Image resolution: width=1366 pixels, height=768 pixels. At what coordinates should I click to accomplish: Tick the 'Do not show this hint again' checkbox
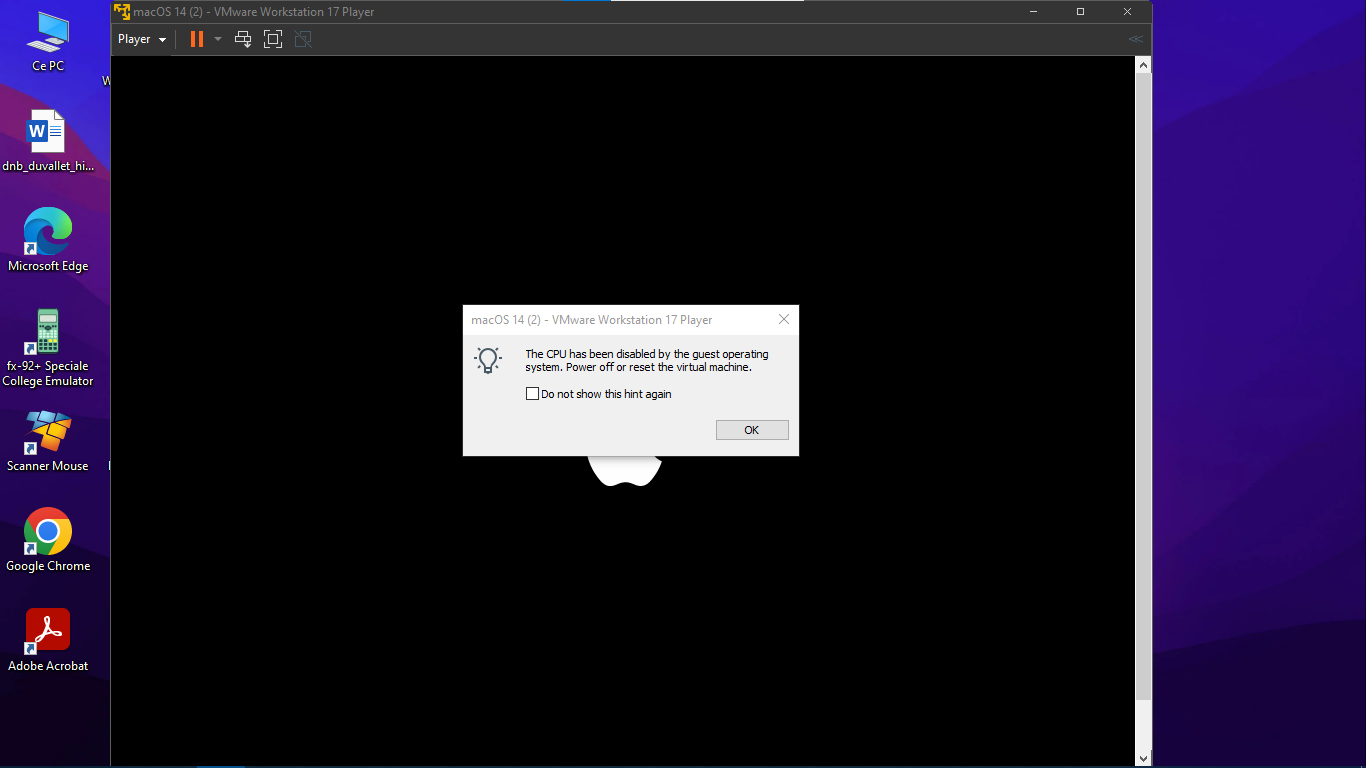(x=532, y=394)
